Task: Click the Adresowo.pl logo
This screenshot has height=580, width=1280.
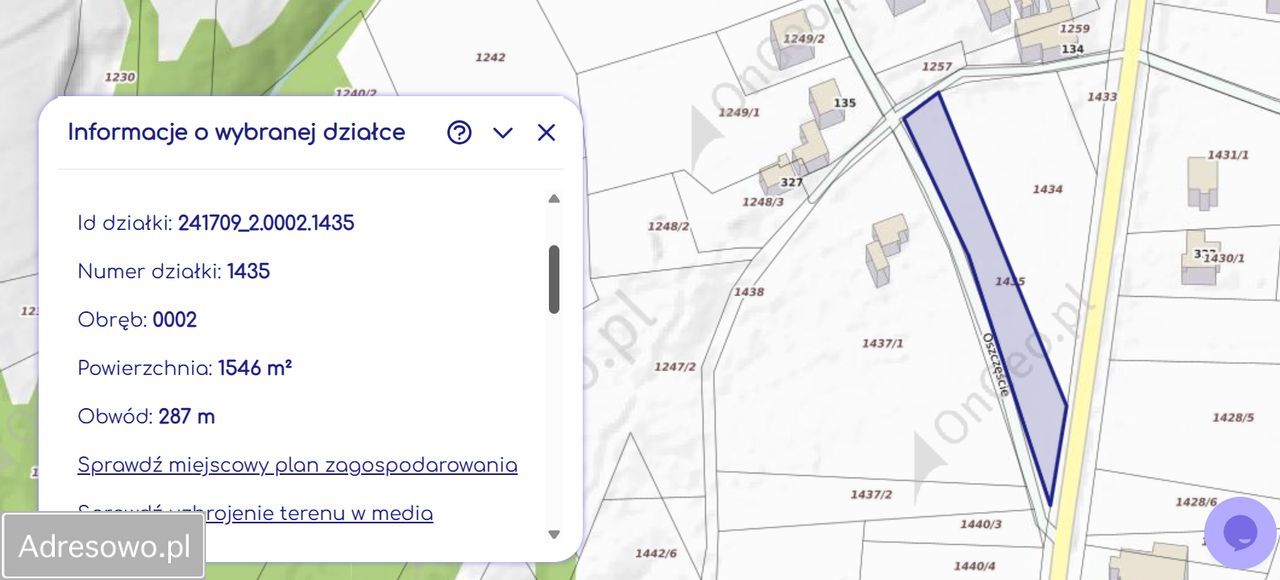Action: 103,546
